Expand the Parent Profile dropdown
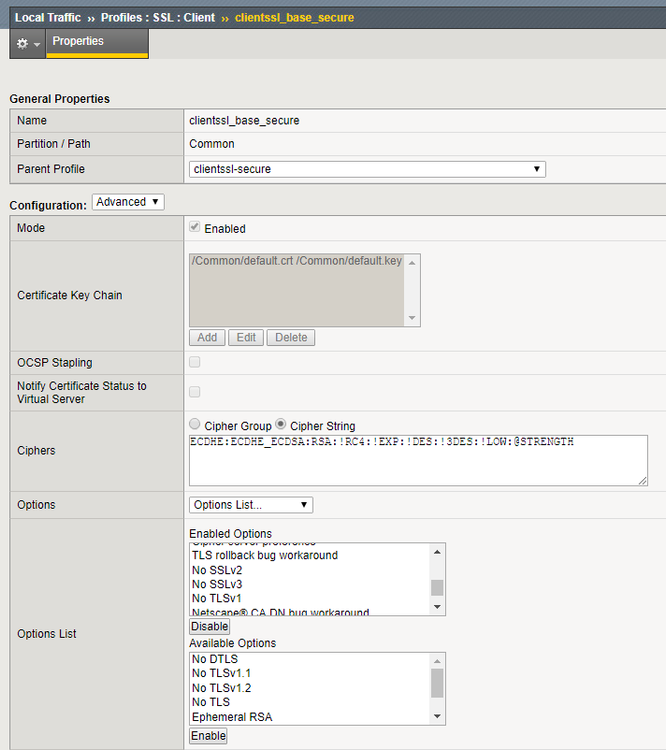 366,169
